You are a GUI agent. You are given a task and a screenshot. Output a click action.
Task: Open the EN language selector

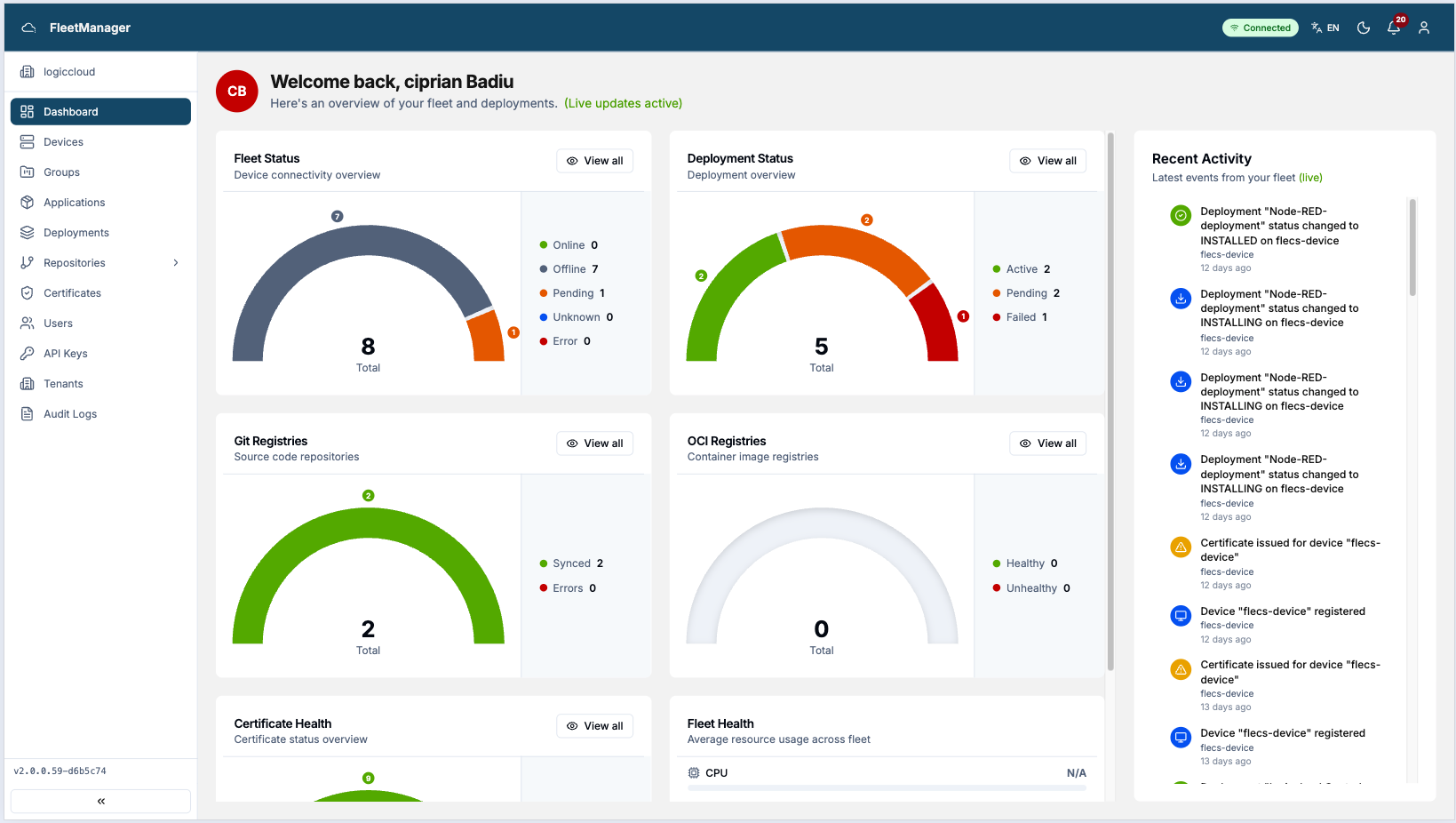(x=1325, y=28)
